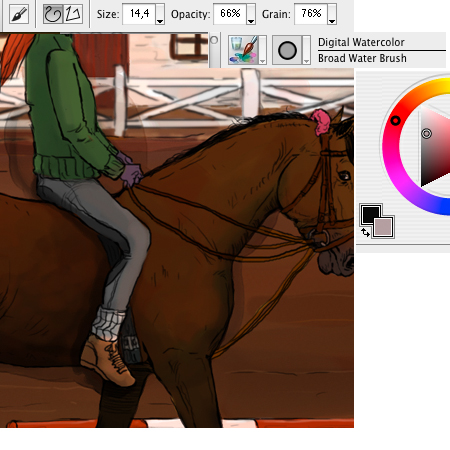Click the round brush variant icon

tap(287, 50)
